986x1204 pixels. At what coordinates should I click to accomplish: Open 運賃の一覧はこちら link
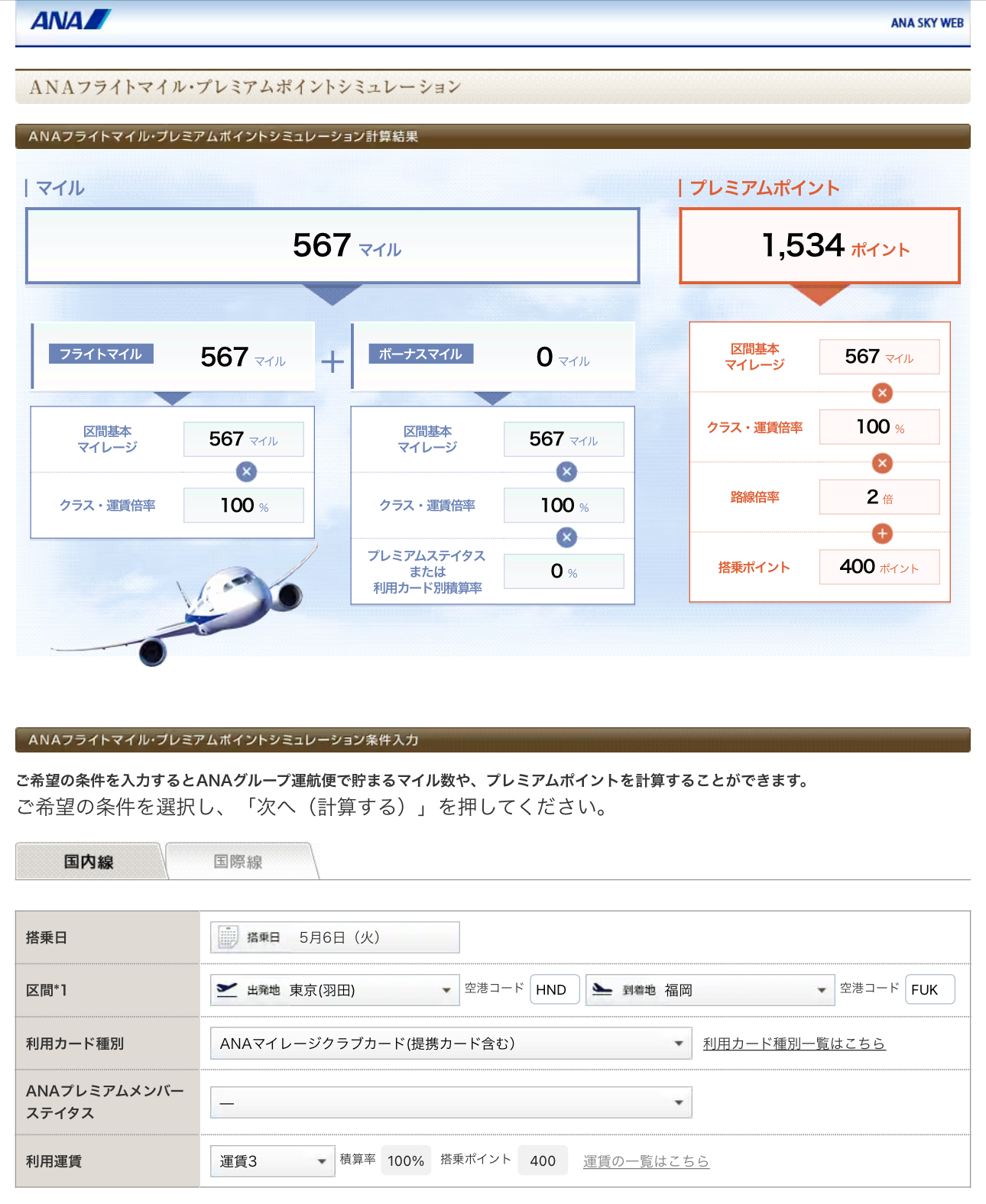coord(646,1161)
